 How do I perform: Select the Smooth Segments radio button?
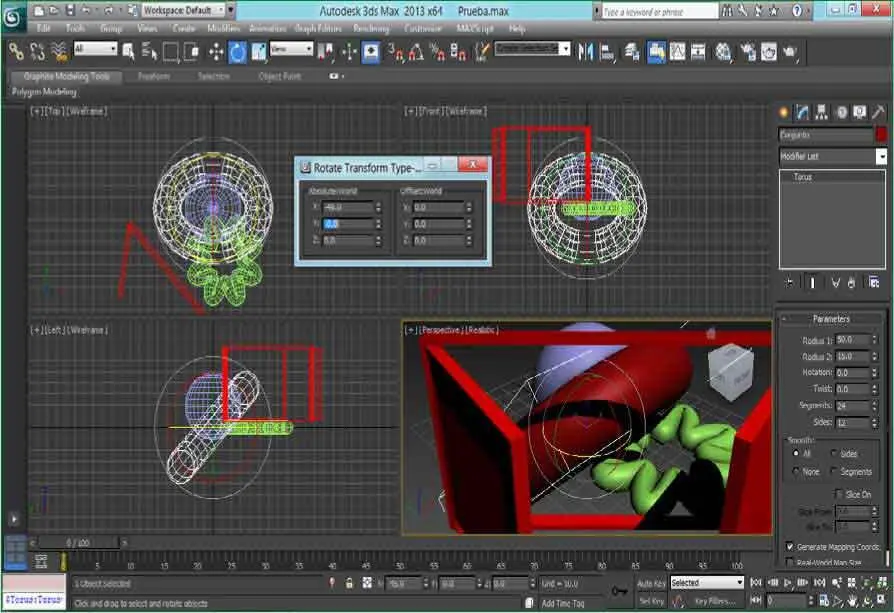click(834, 471)
